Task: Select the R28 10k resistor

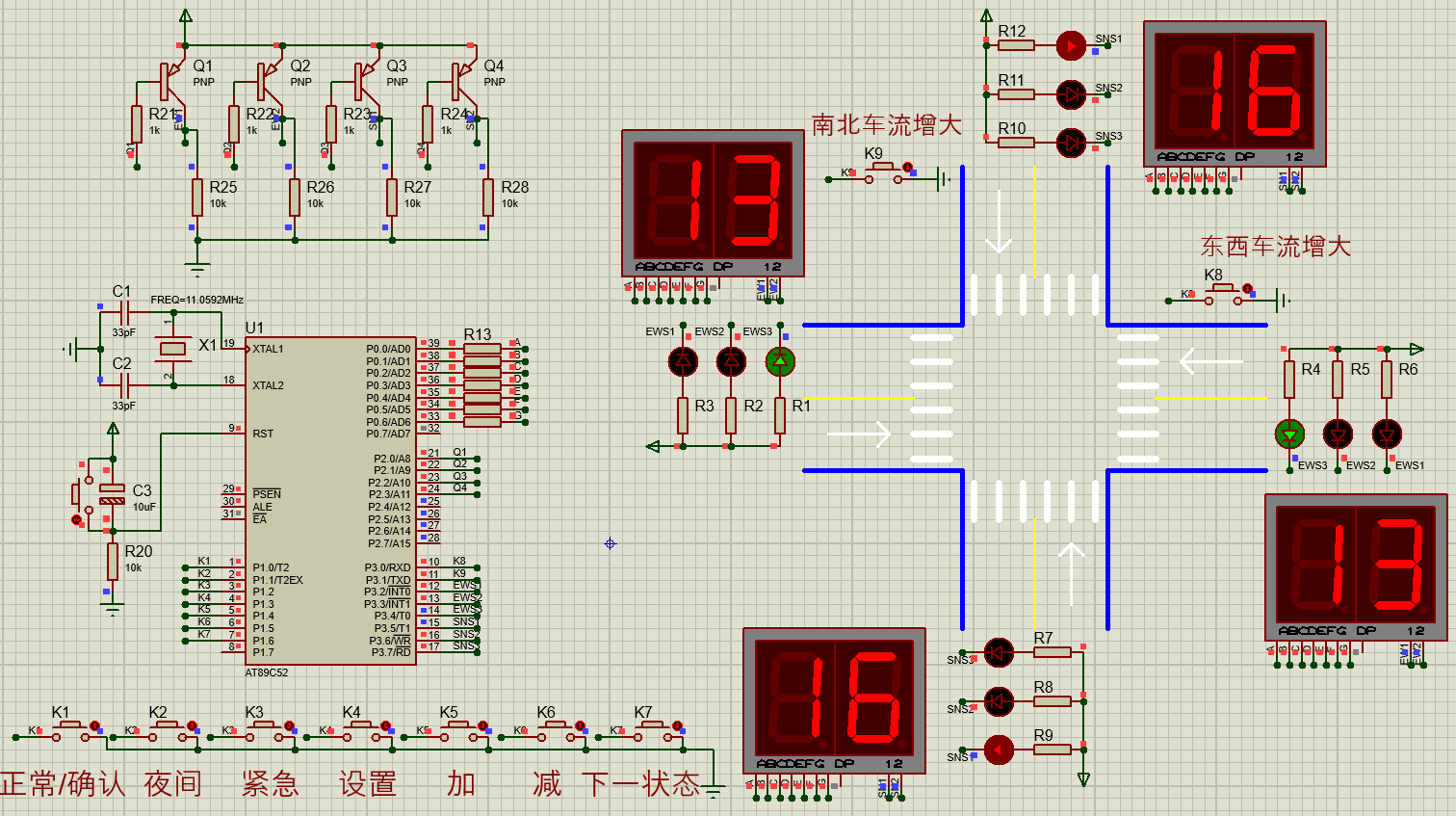Action: [488, 197]
